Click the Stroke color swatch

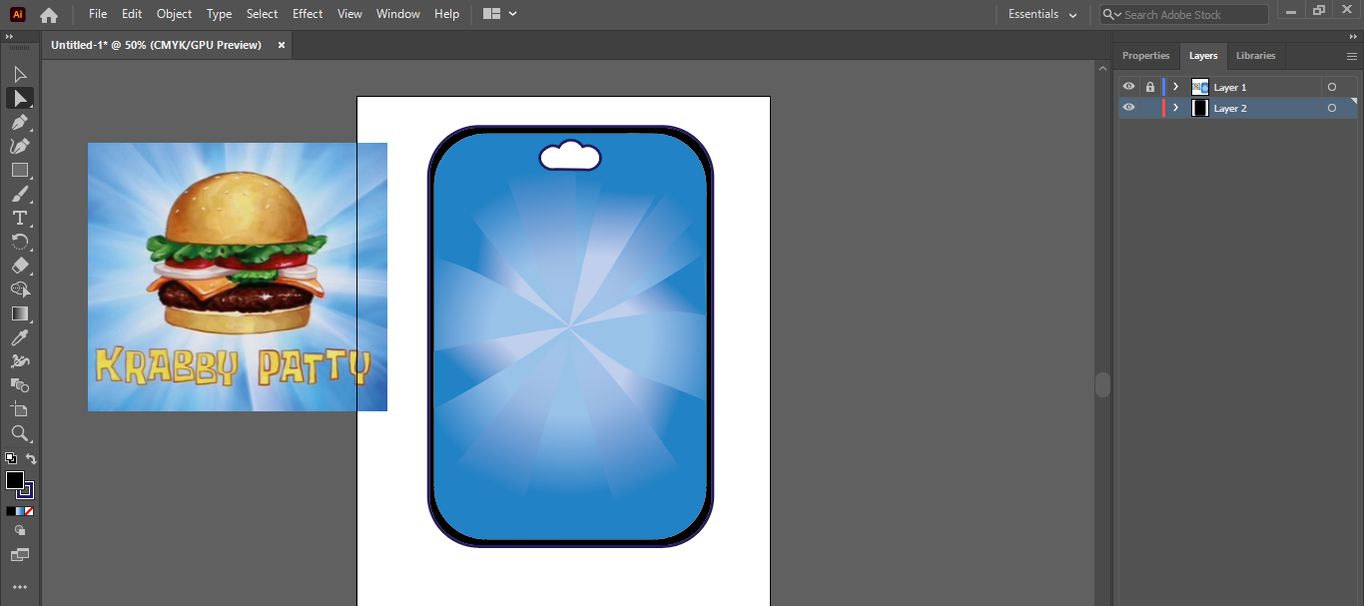27,491
